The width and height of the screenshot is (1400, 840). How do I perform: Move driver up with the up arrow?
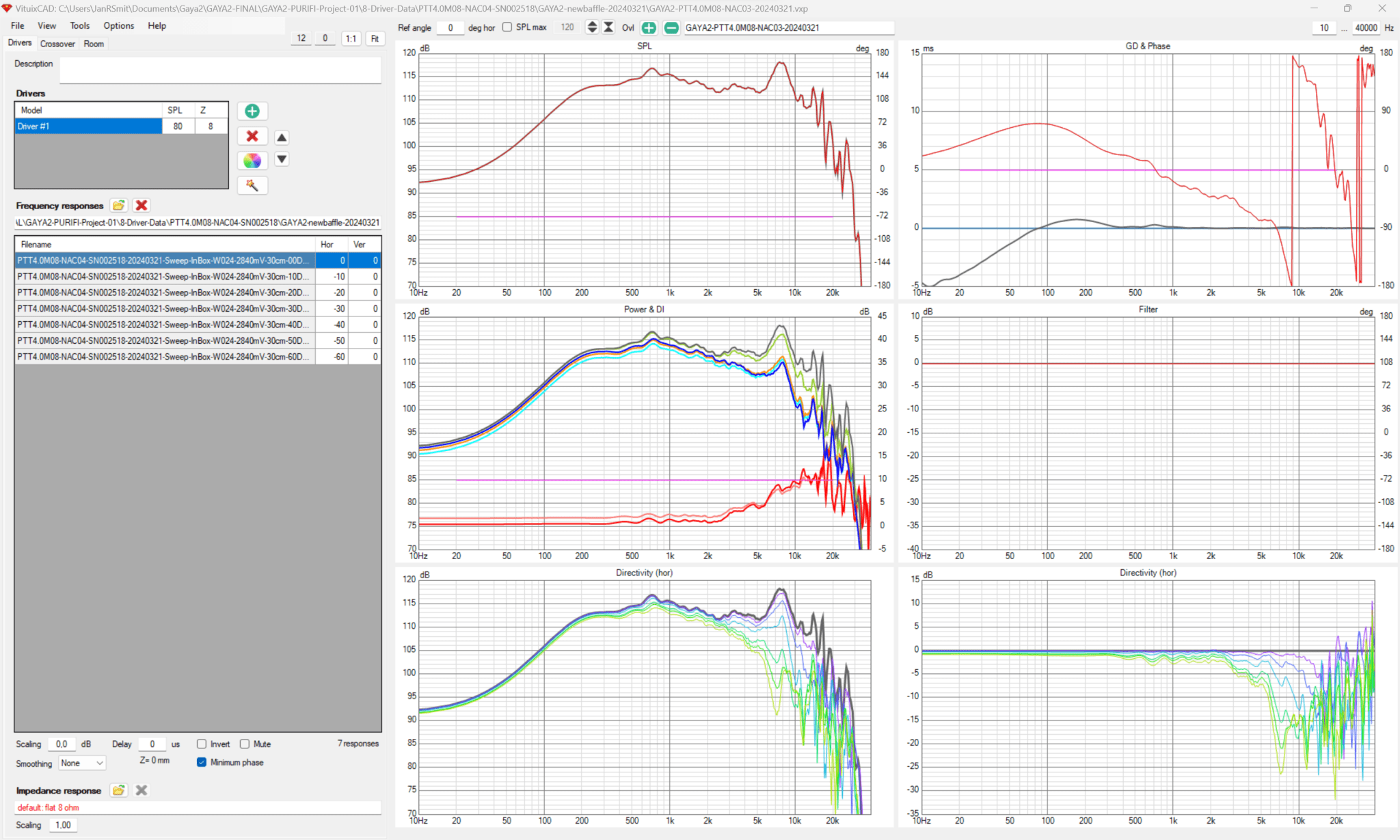pyautogui.click(x=282, y=137)
